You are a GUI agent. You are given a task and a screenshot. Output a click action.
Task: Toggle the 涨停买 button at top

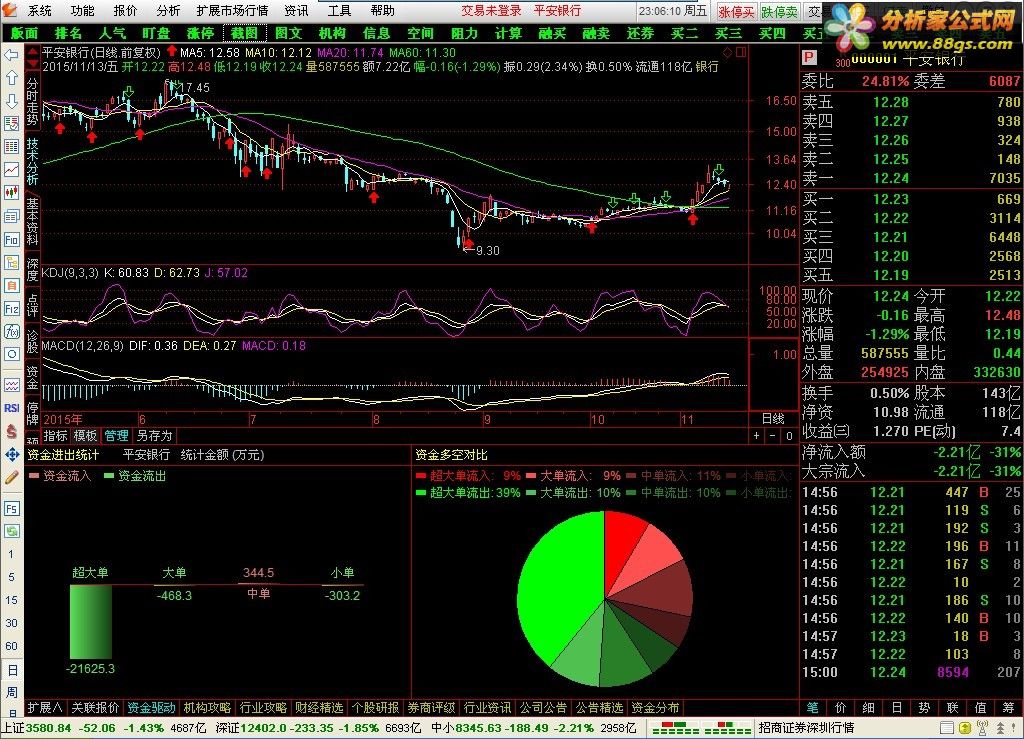point(736,12)
